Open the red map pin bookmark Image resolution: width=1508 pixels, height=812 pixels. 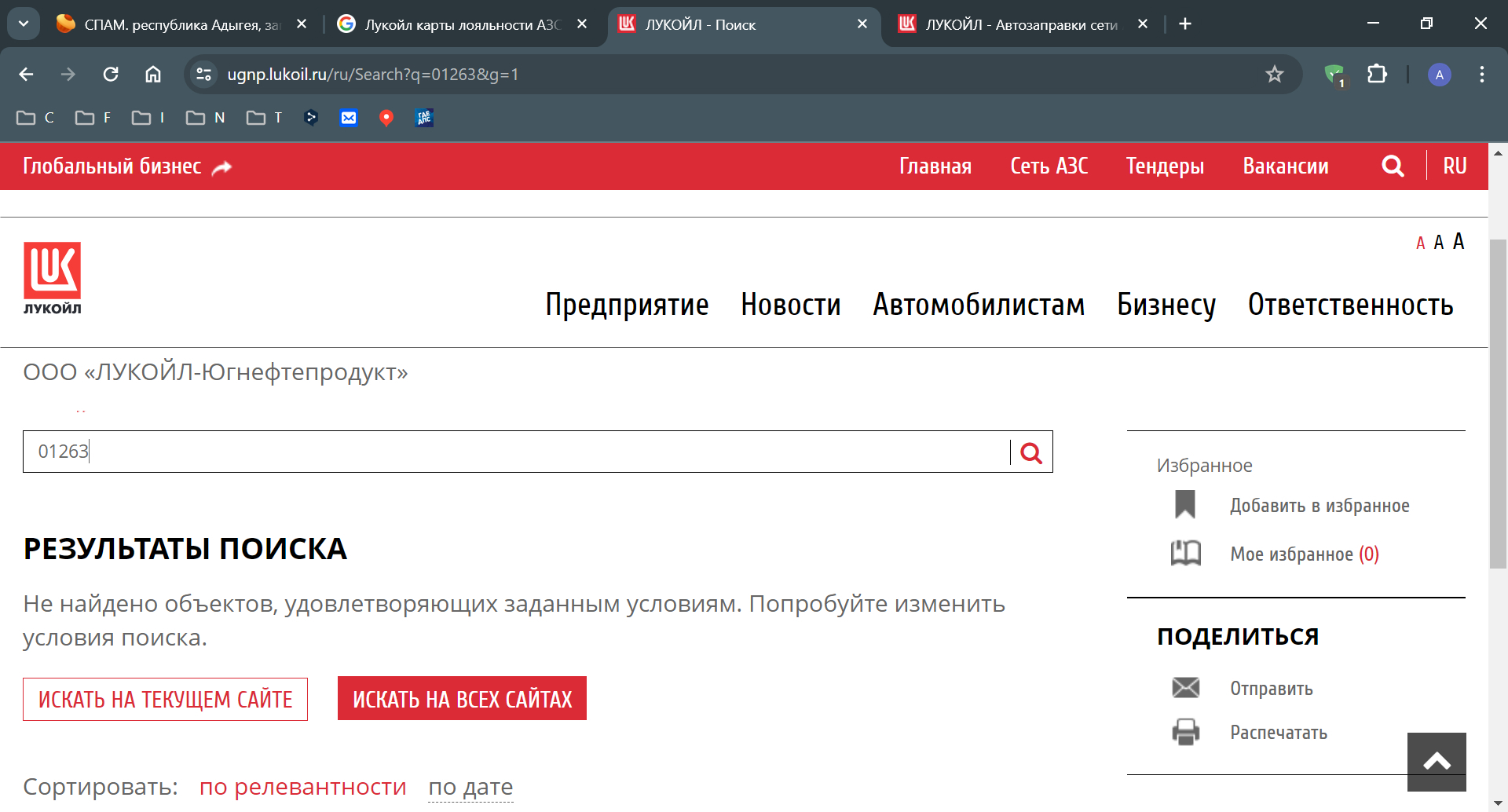click(386, 118)
